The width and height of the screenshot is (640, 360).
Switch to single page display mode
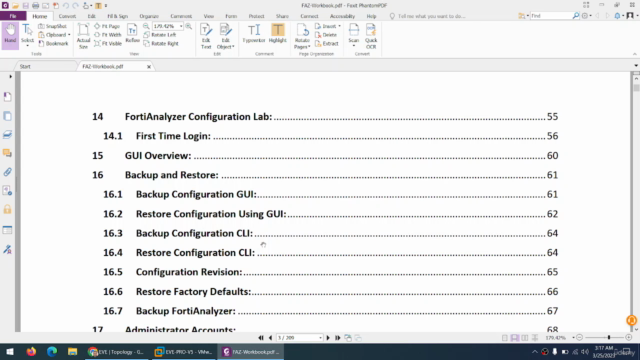tap(505, 338)
